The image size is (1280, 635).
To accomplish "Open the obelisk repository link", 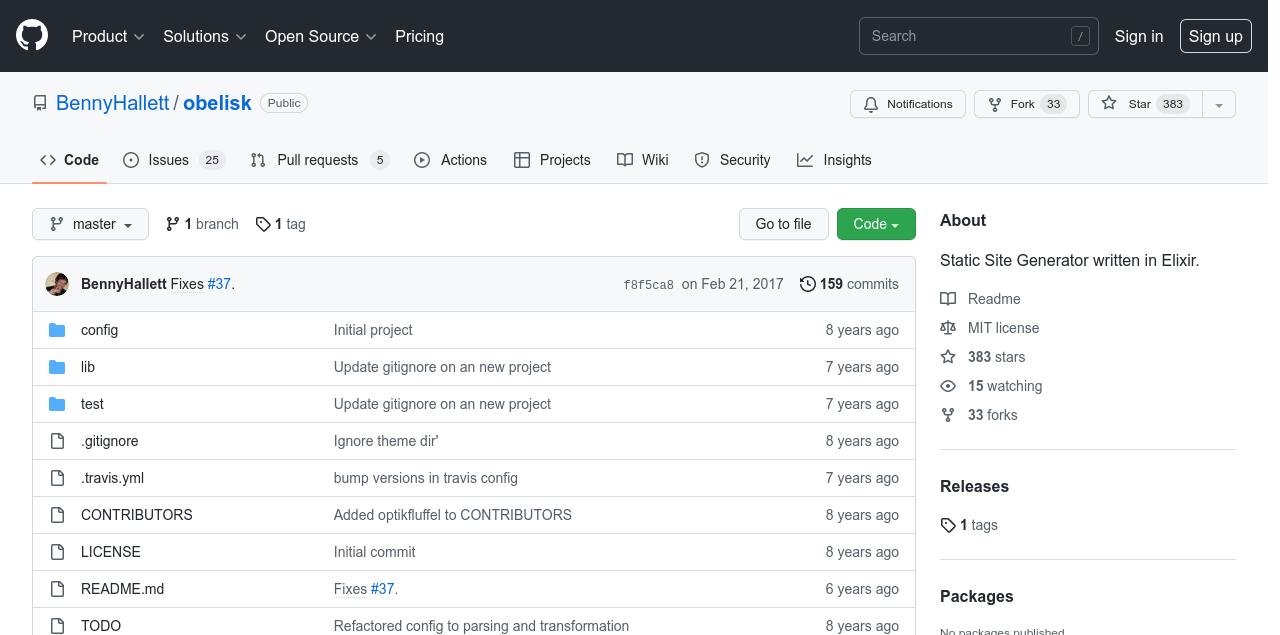I will pyautogui.click(x=217, y=103).
